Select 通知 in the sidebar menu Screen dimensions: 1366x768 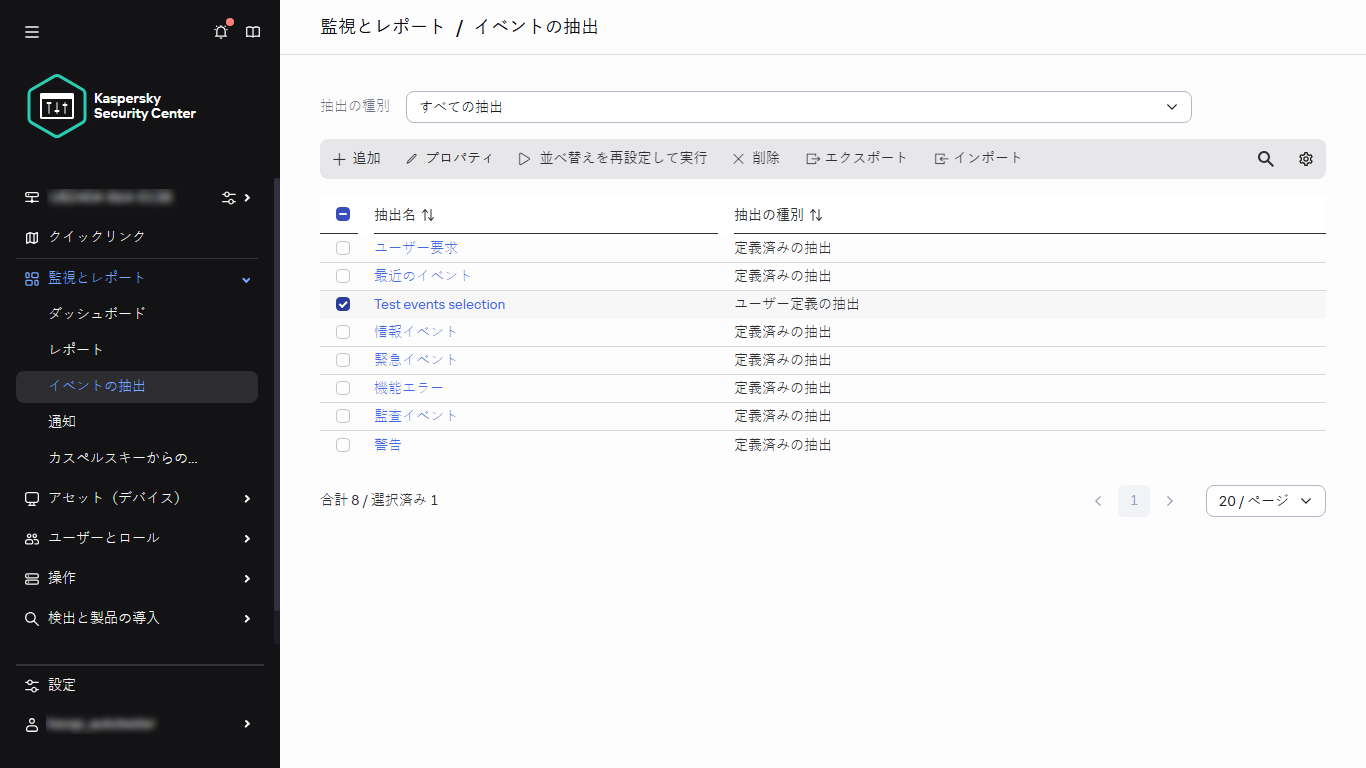point(61,421)
